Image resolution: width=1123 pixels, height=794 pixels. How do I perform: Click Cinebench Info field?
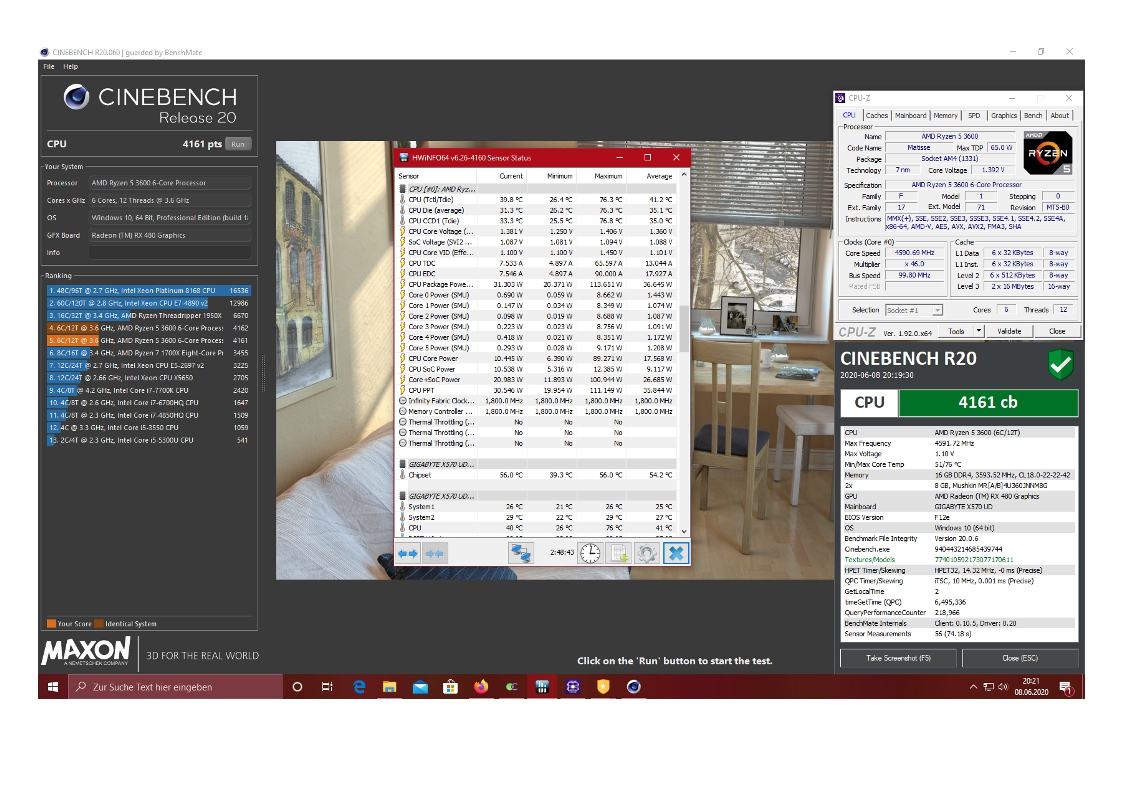[x=170, y=253]
